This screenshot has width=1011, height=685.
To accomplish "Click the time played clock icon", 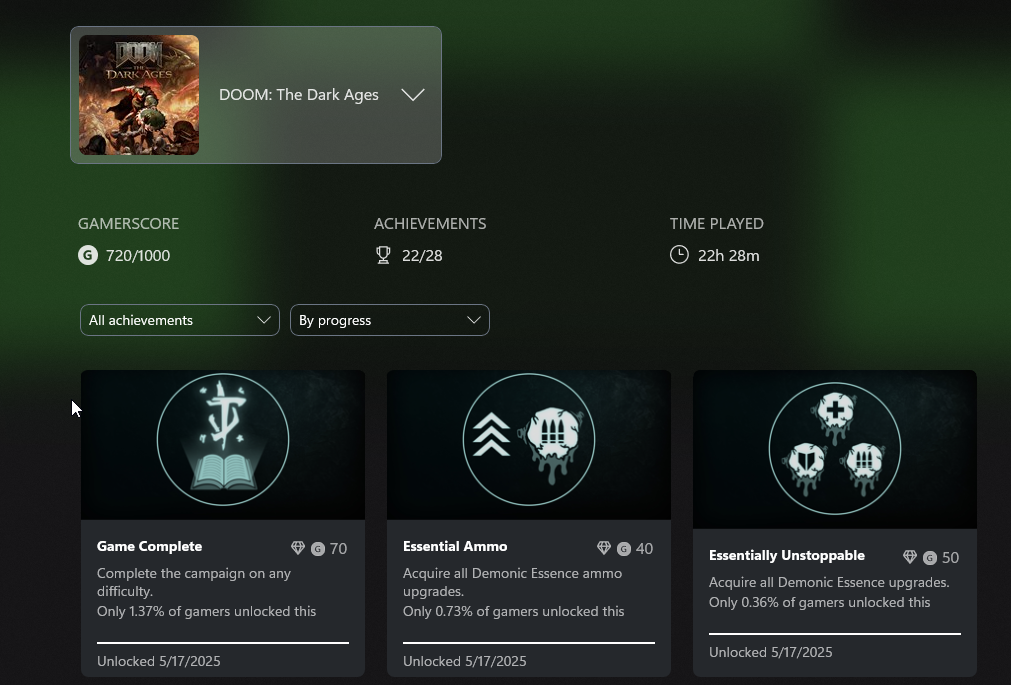I will click(679, 255).
